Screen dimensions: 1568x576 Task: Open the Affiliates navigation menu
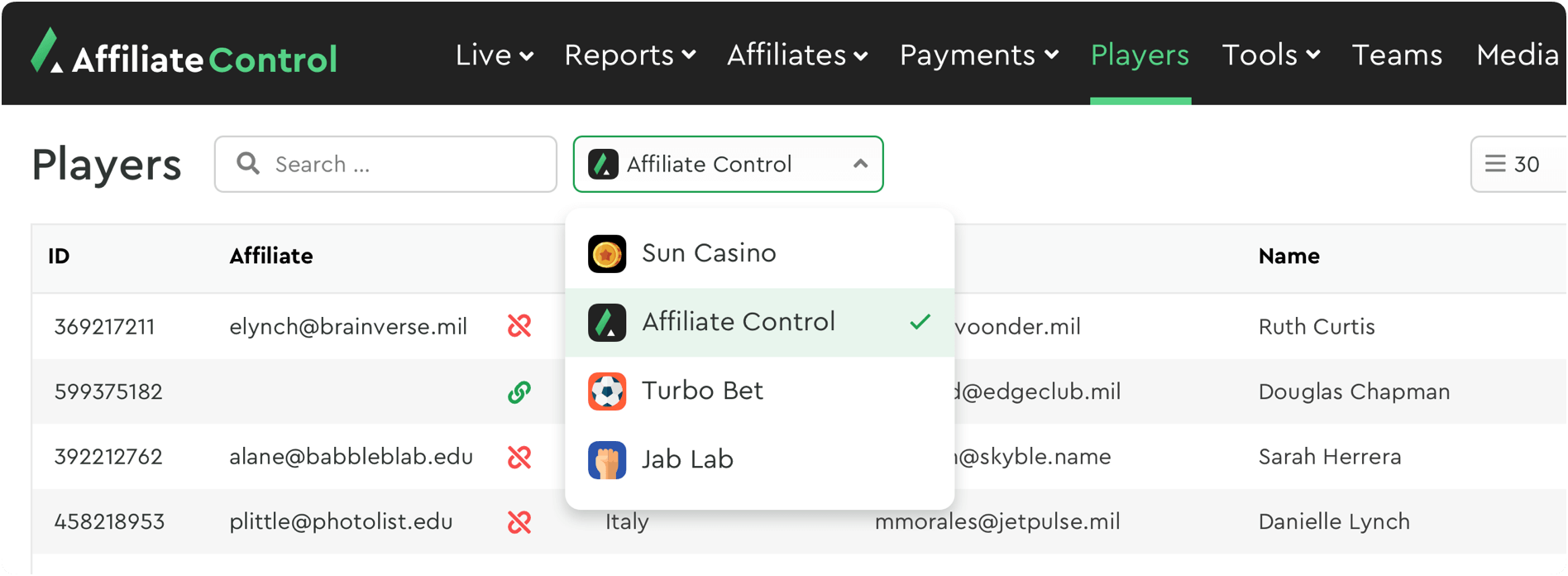coord(796,55)
